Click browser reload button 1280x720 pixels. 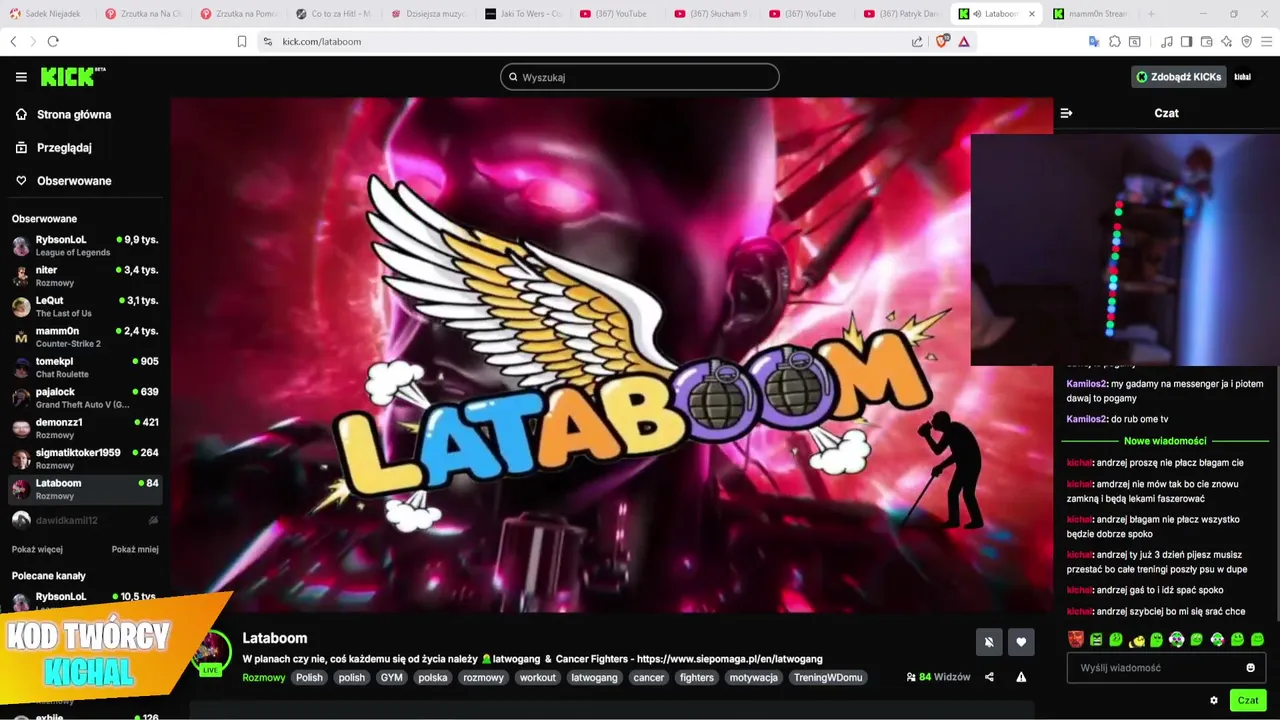point(53,41)
